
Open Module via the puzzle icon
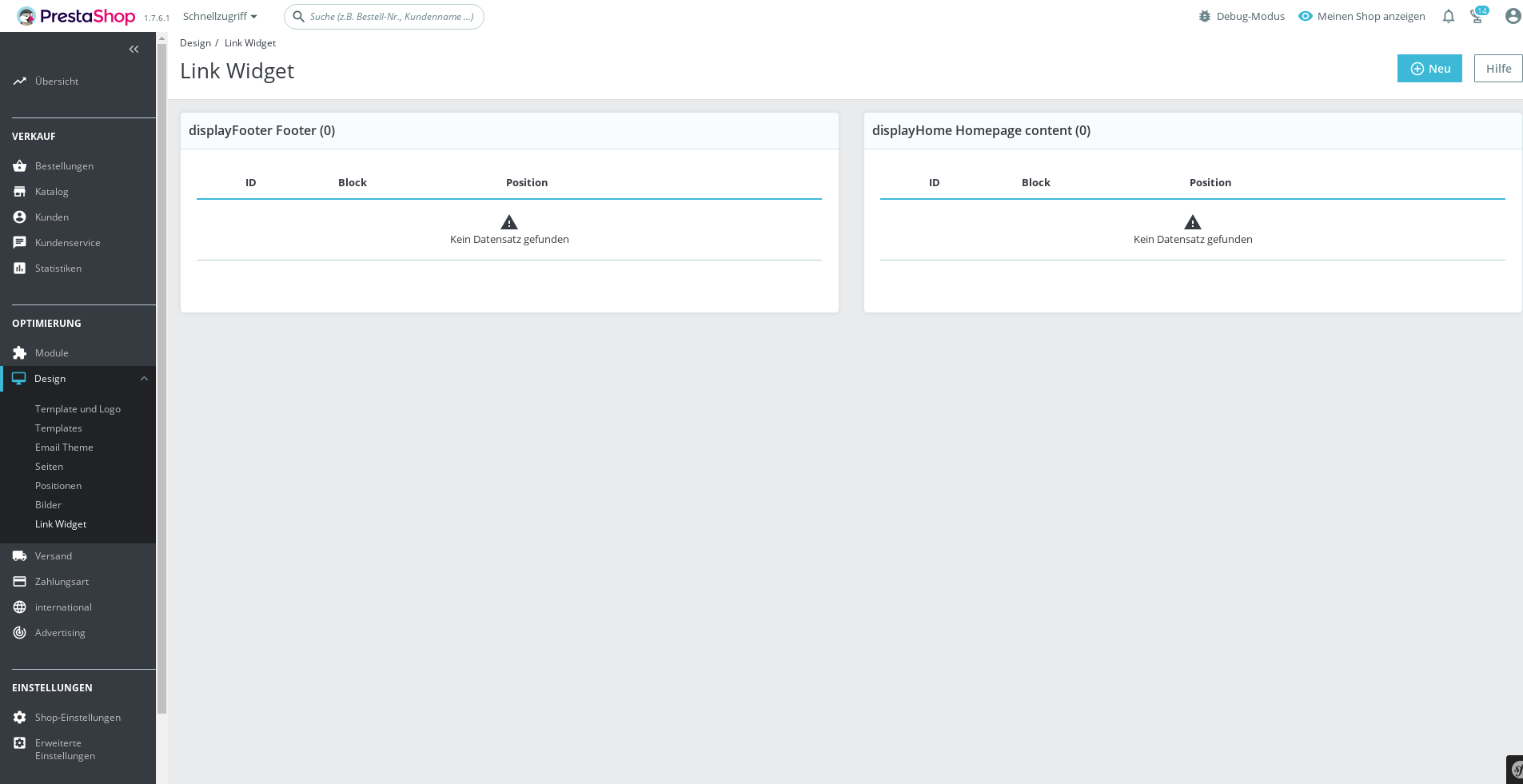(x=19, y=352)
